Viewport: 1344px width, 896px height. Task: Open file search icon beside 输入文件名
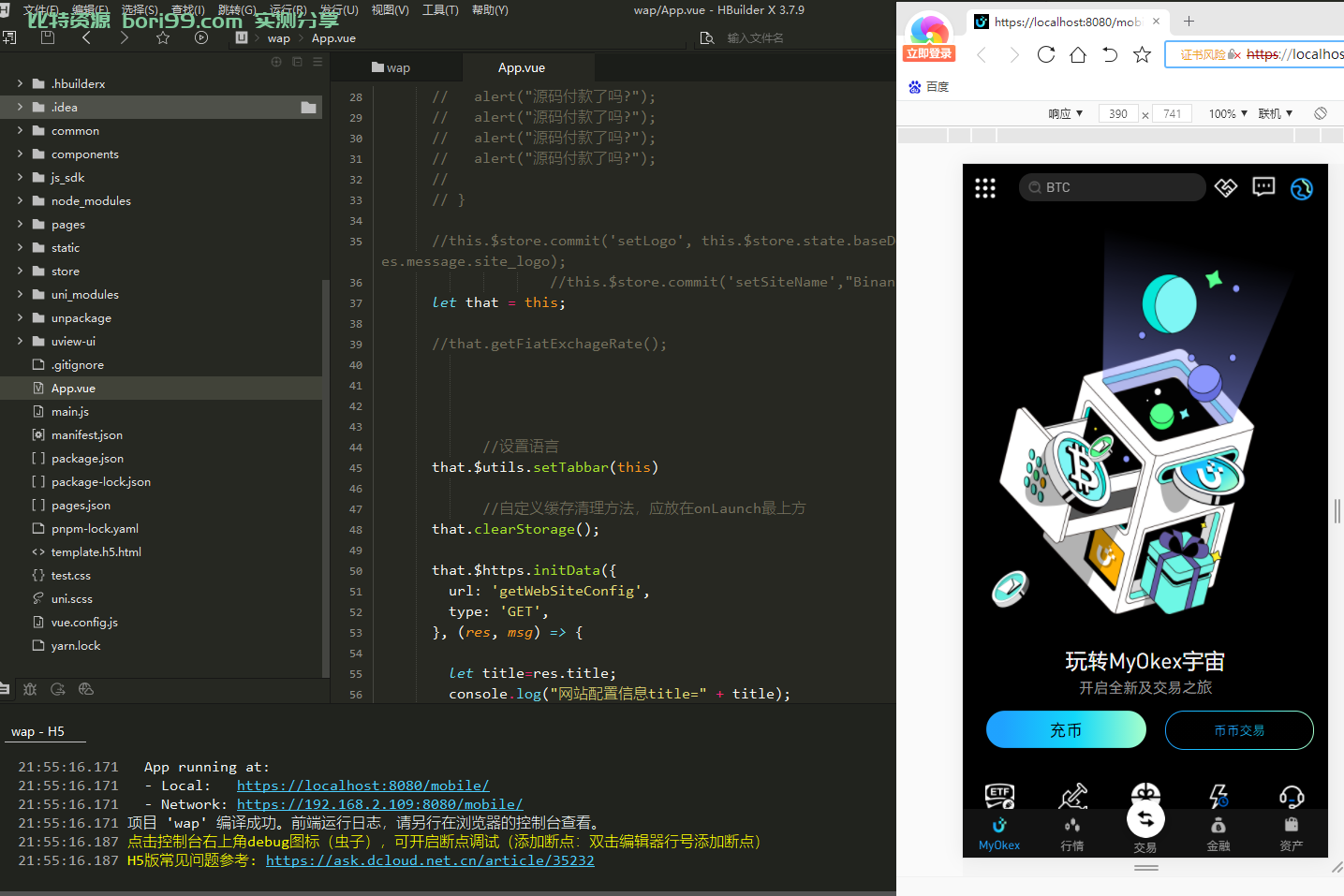coord(707,38)
